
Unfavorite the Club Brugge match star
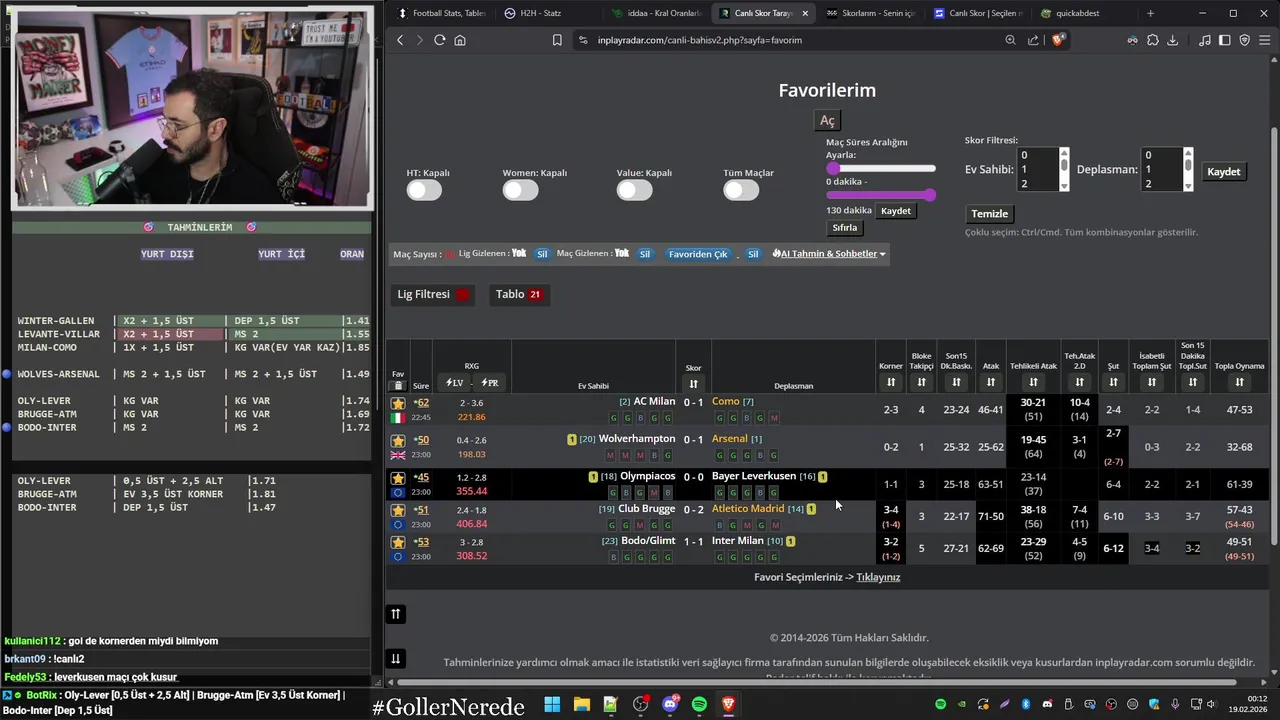click(x=398, y=510)
